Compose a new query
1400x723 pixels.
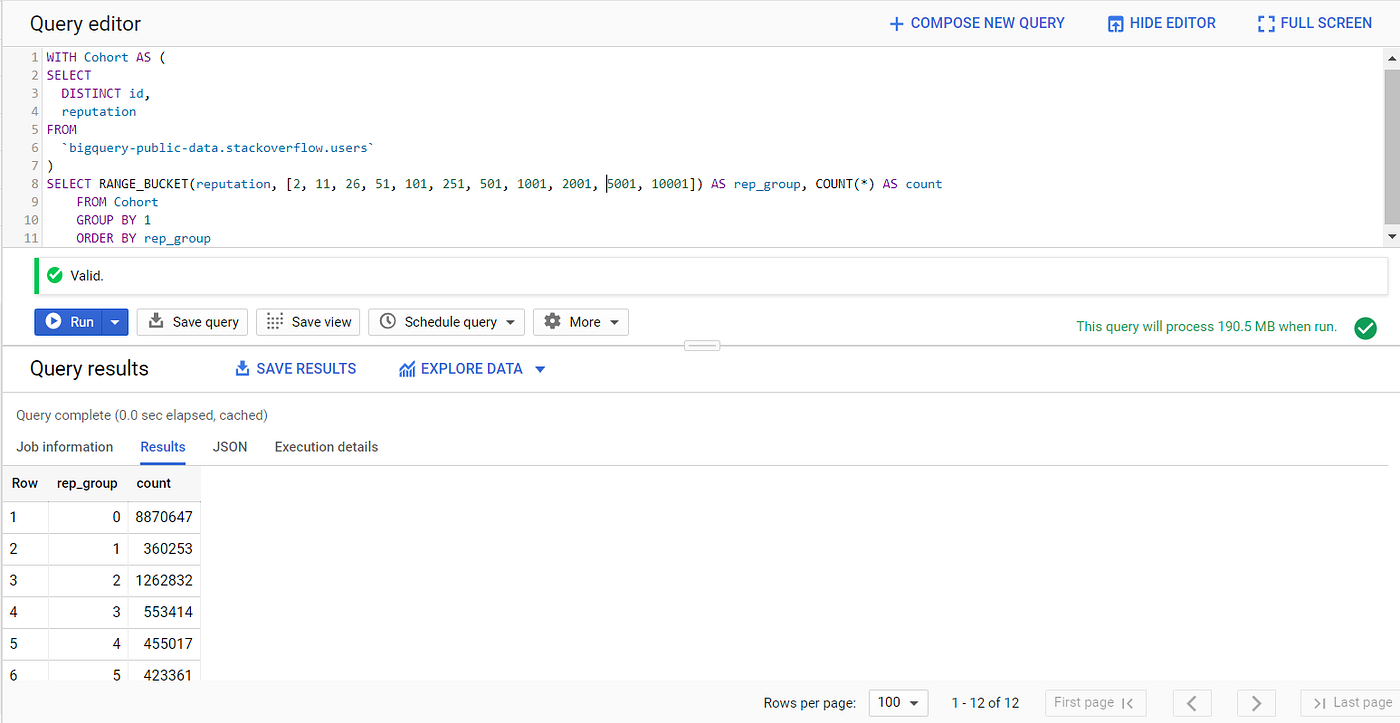coord(976,22)
